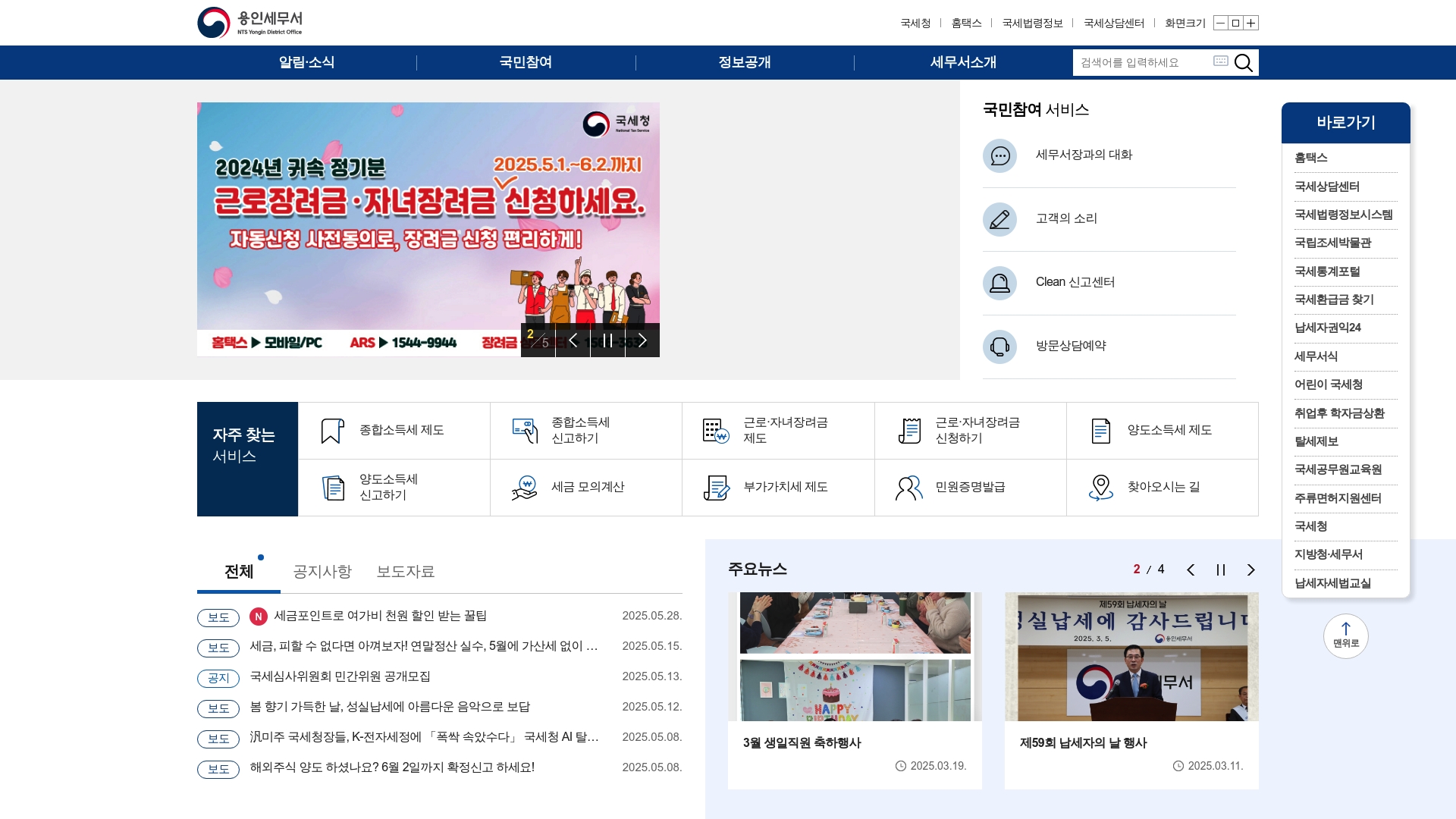Open 세금포인트로 여가비 천원 할인 article
The width and height of the screenshot is (1456, 819).
pos(380,616)
